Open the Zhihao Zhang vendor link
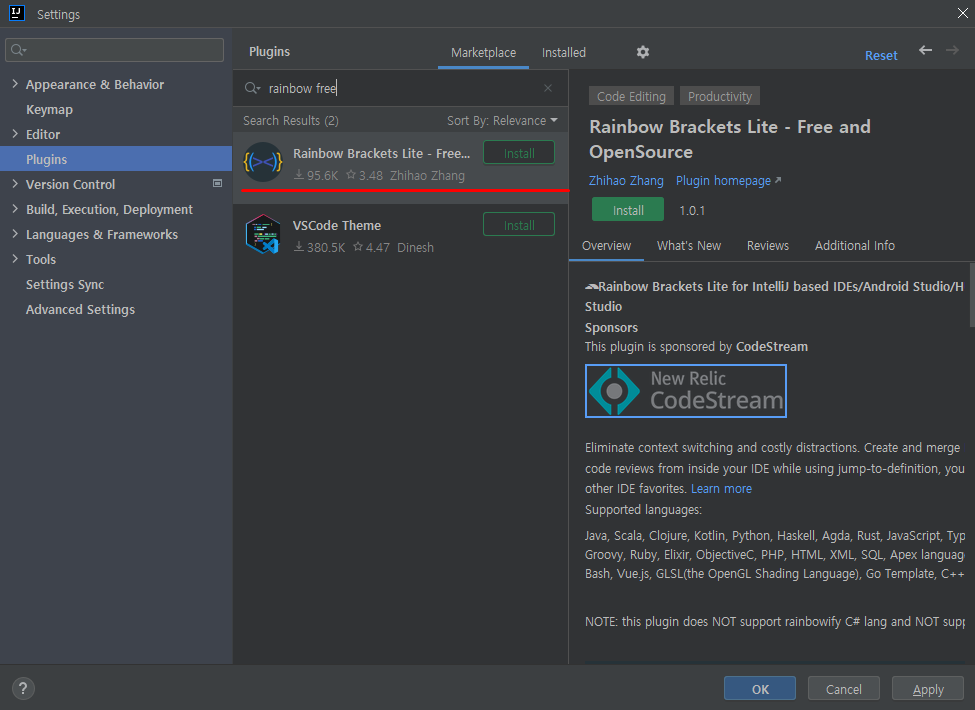This screenshot has width=975, height=710. (x=626, y=181)
